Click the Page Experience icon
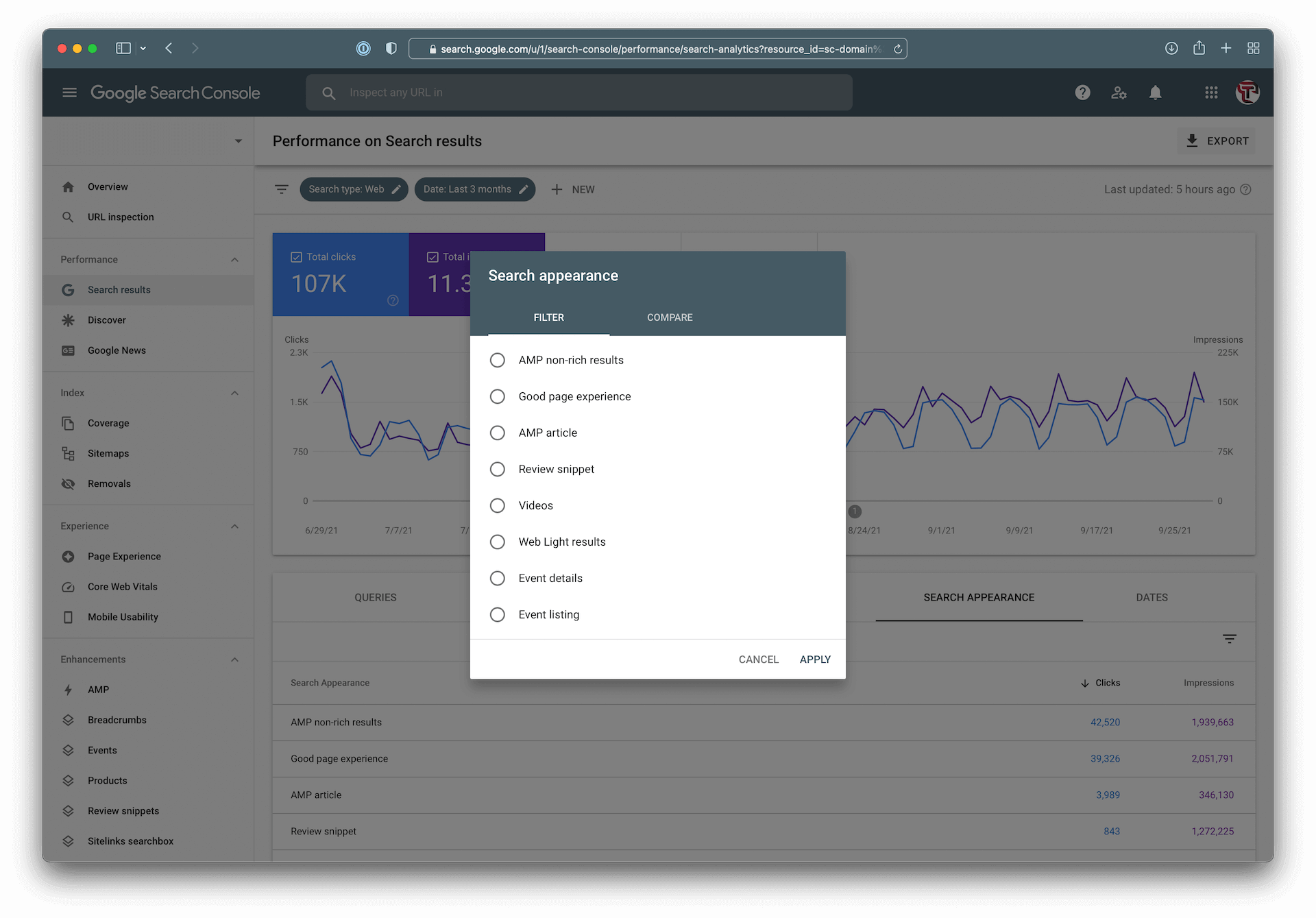This screenshot has height=918, width=1316. coord(69,556)
